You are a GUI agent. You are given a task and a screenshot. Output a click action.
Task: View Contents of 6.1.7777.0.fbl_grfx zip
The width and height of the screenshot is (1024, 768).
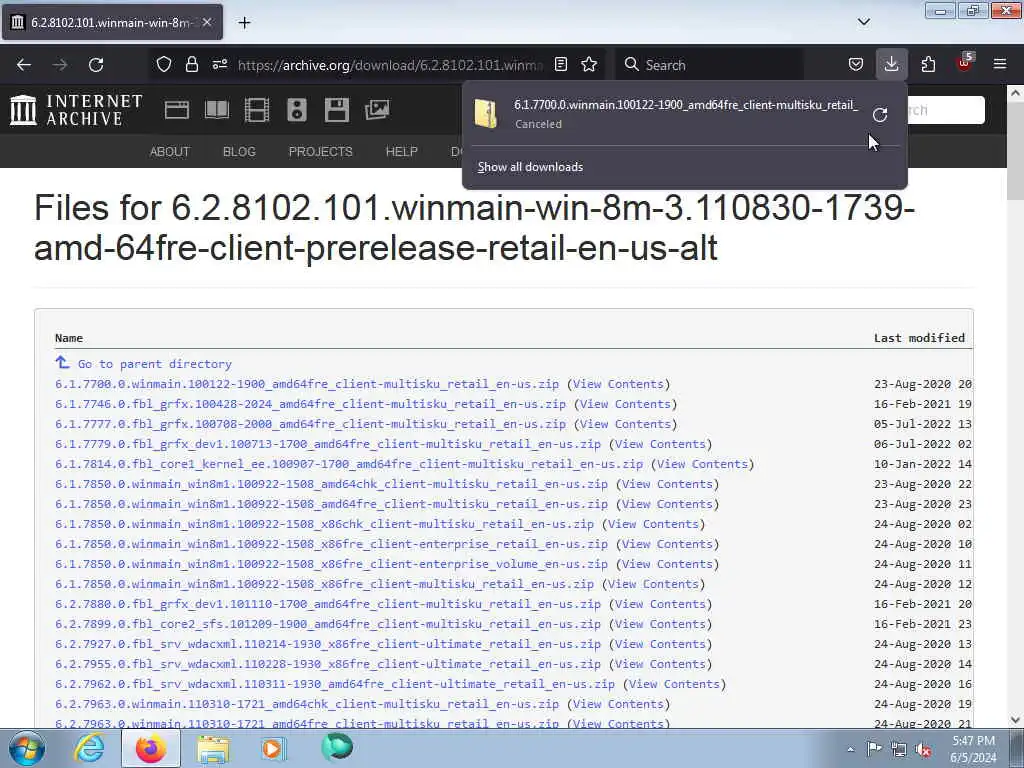tap(625, 424)
